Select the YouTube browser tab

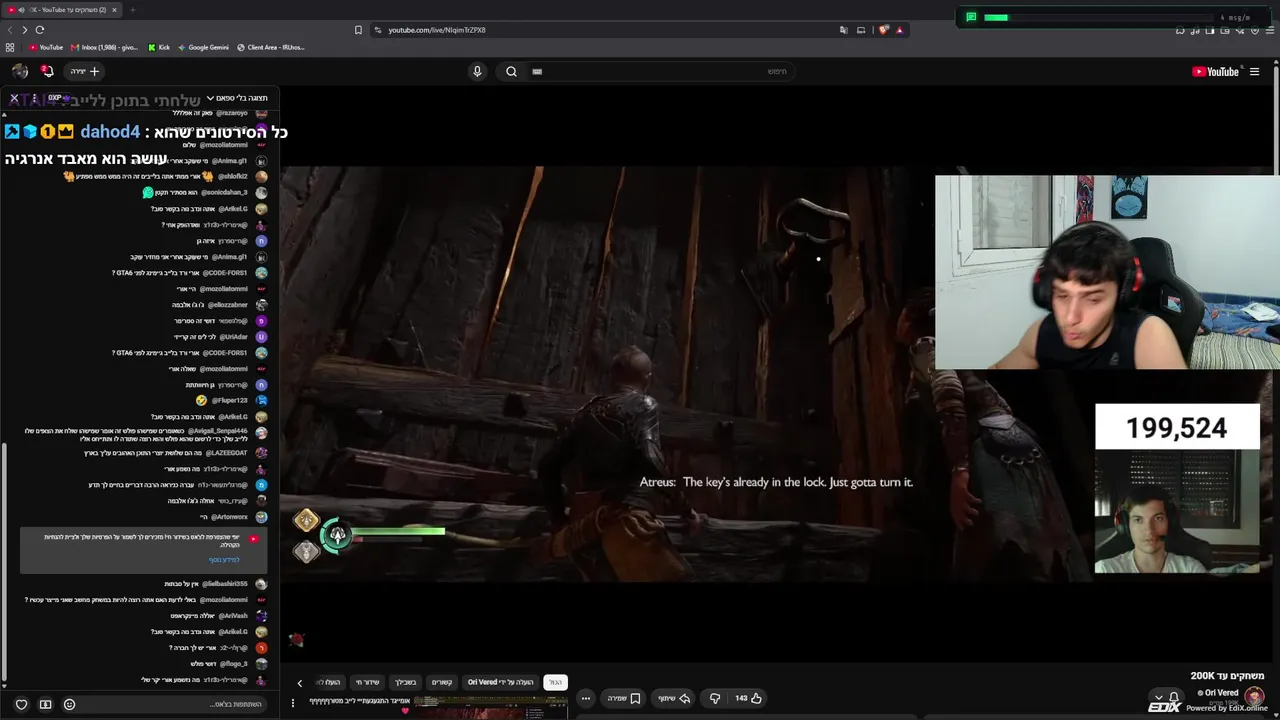(x=63, y=10)
